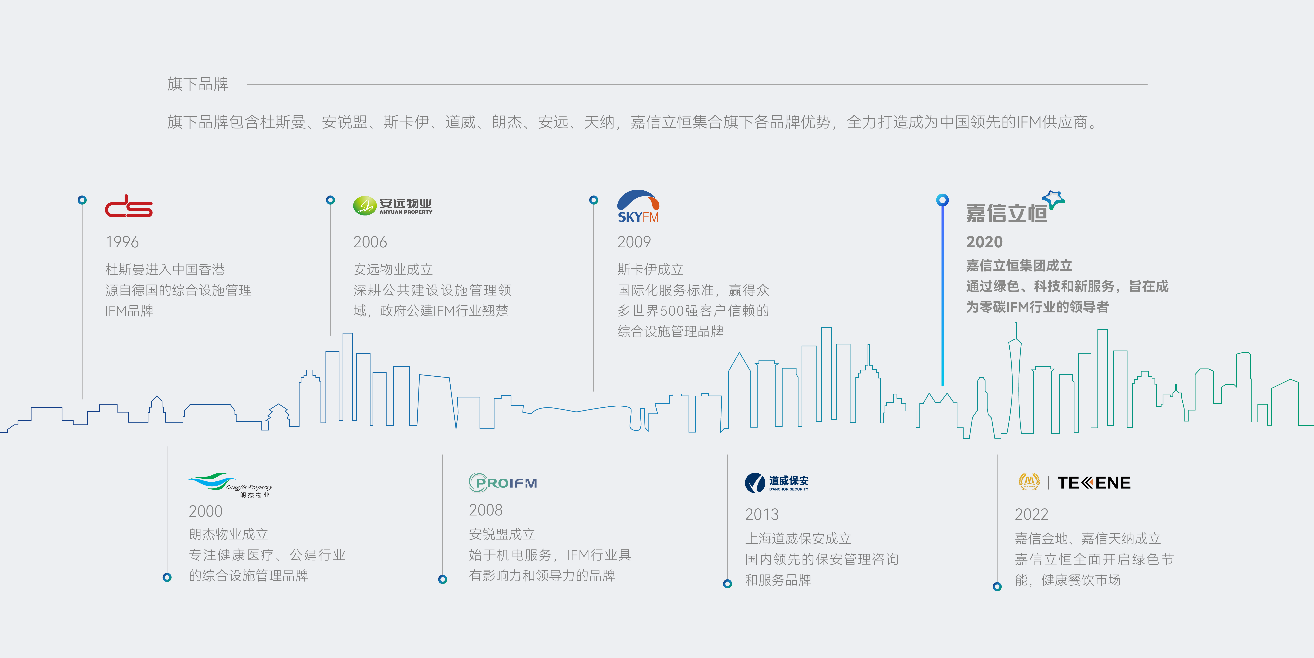1314x658 pixels.
Task: Click the 上海道威保安成立 text
Action: pyautogui.click(x=798, y=538)
